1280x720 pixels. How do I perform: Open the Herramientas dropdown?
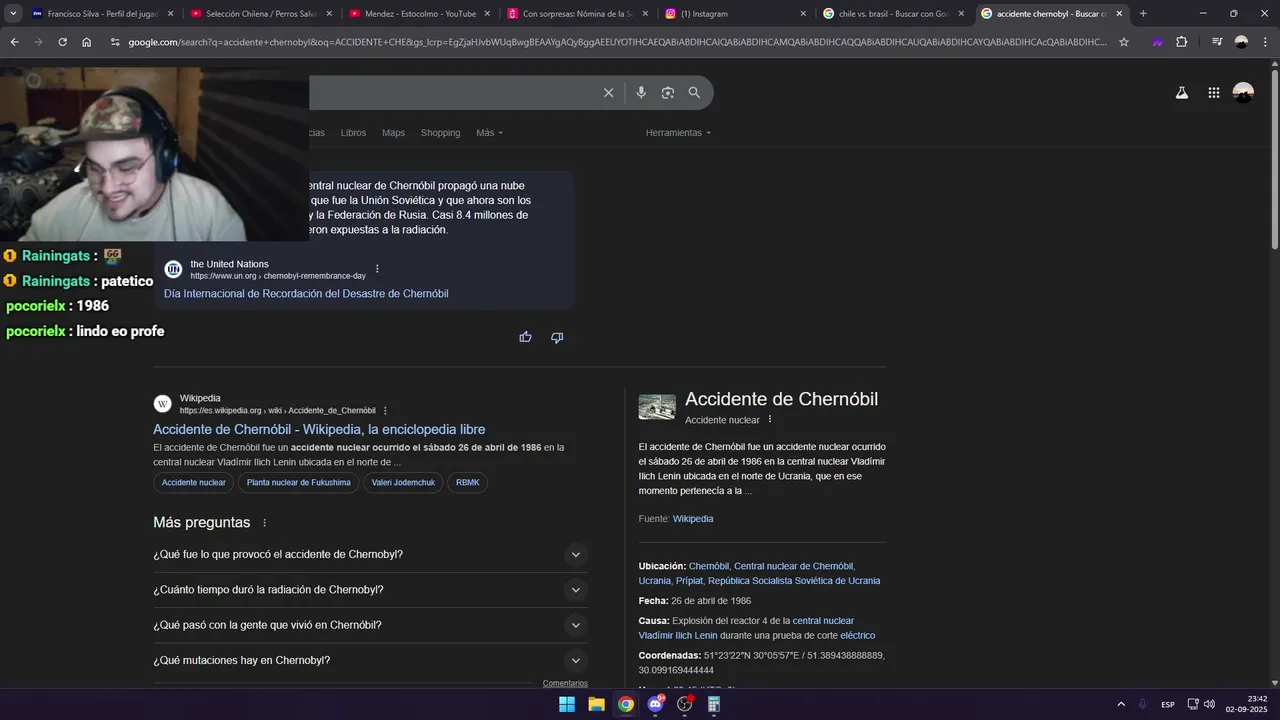[x=678, y=133]
